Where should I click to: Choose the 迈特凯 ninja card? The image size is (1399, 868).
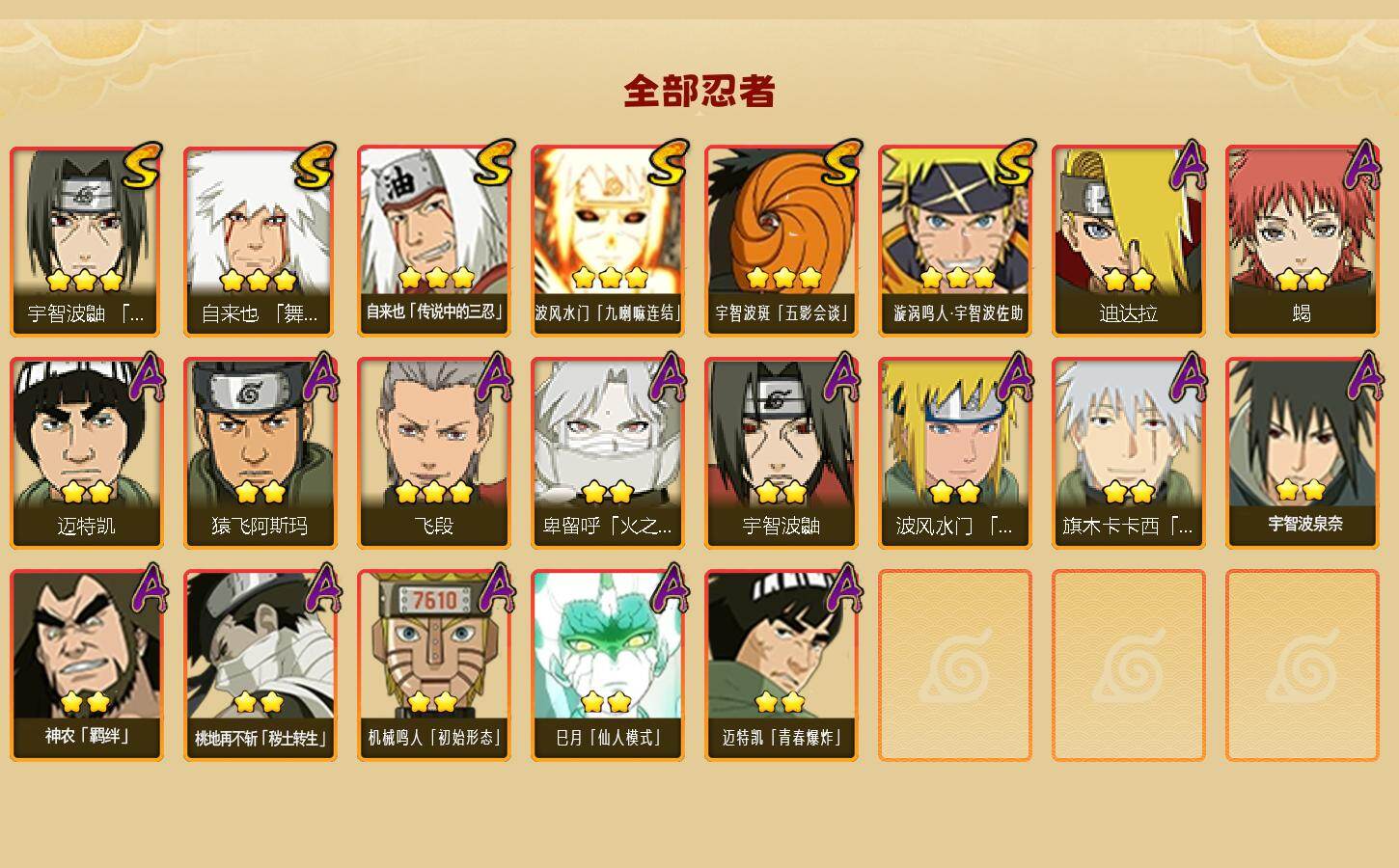(x=86, y=453)
